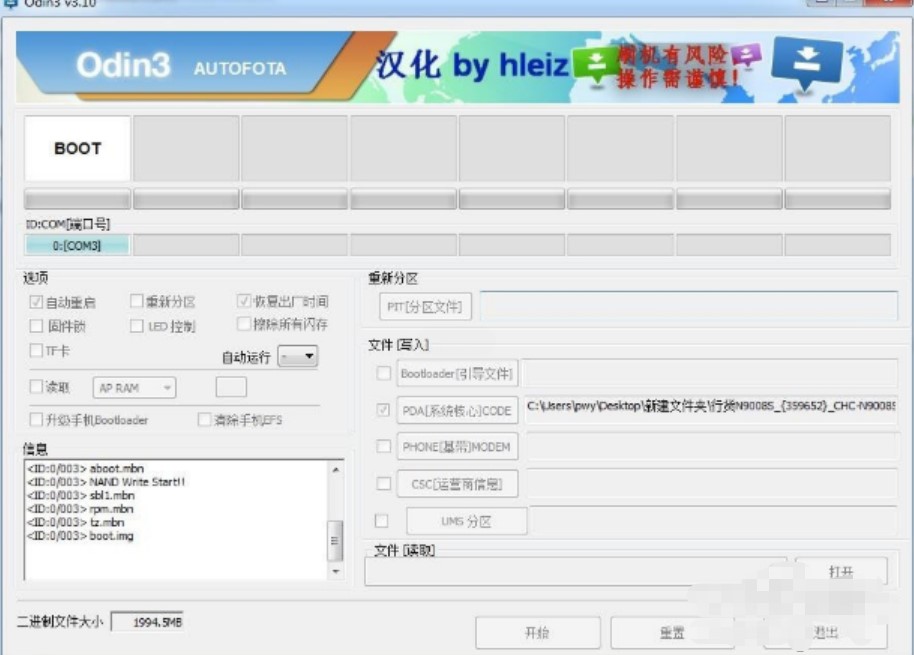This screenshot has height=655, width=914.
Task: Toggle the 恢复出厂时间 checkbox
Action: click(244, 301)
